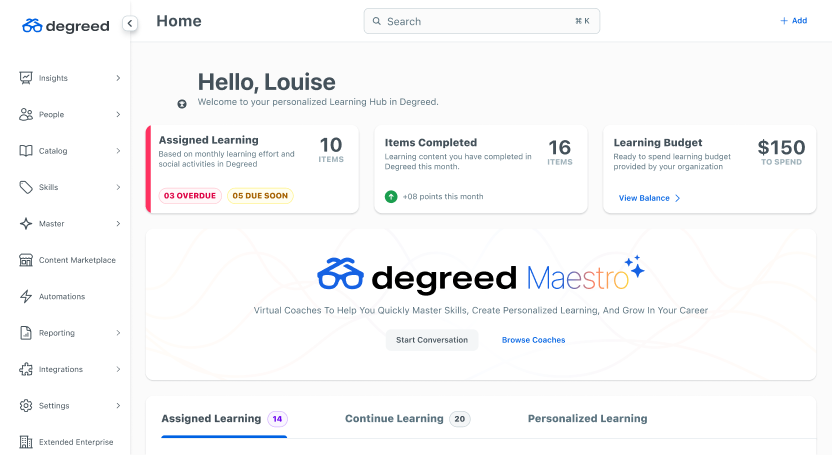Image resolution: width=832 pixels, height=455 pixels.
Task: Expand the Insights menu chevron
Action: coord(118,78)
